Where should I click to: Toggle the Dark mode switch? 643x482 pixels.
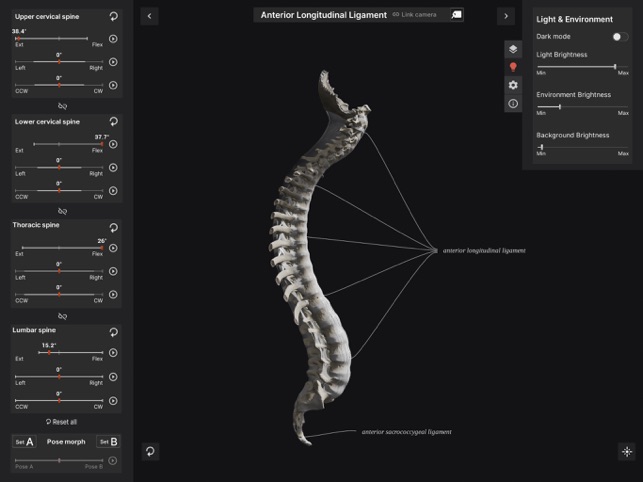pos(619,36)
